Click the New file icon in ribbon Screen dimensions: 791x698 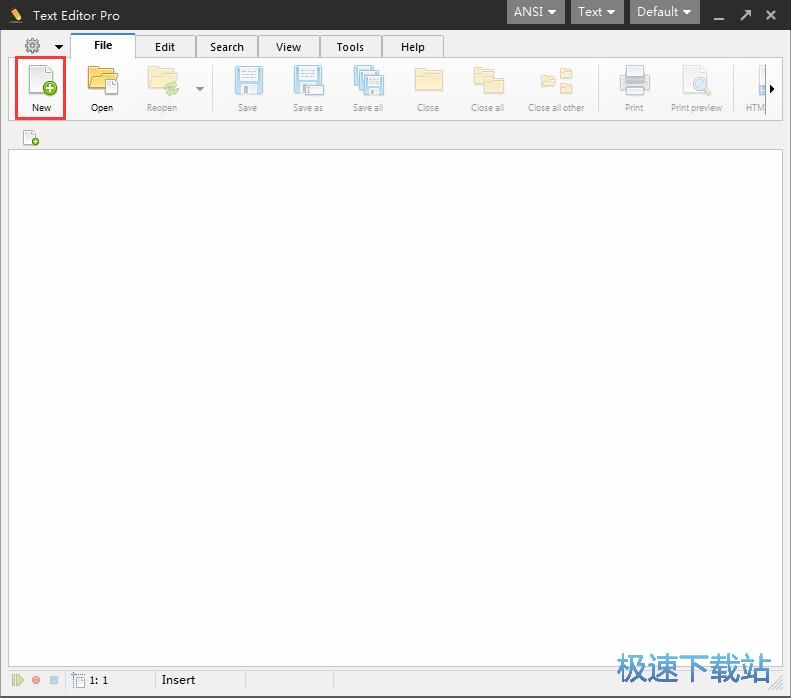[x=41, y=88]
